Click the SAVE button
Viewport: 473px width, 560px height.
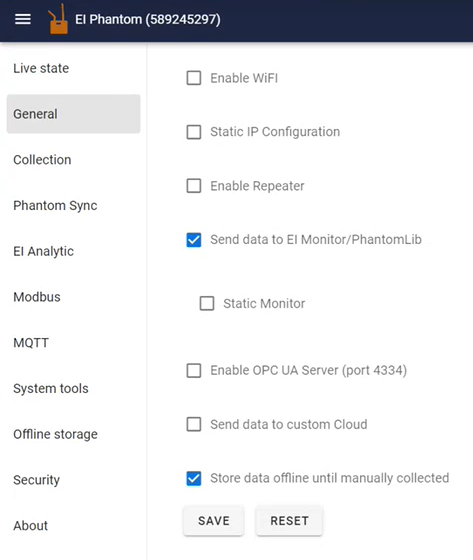coord(214,521)
